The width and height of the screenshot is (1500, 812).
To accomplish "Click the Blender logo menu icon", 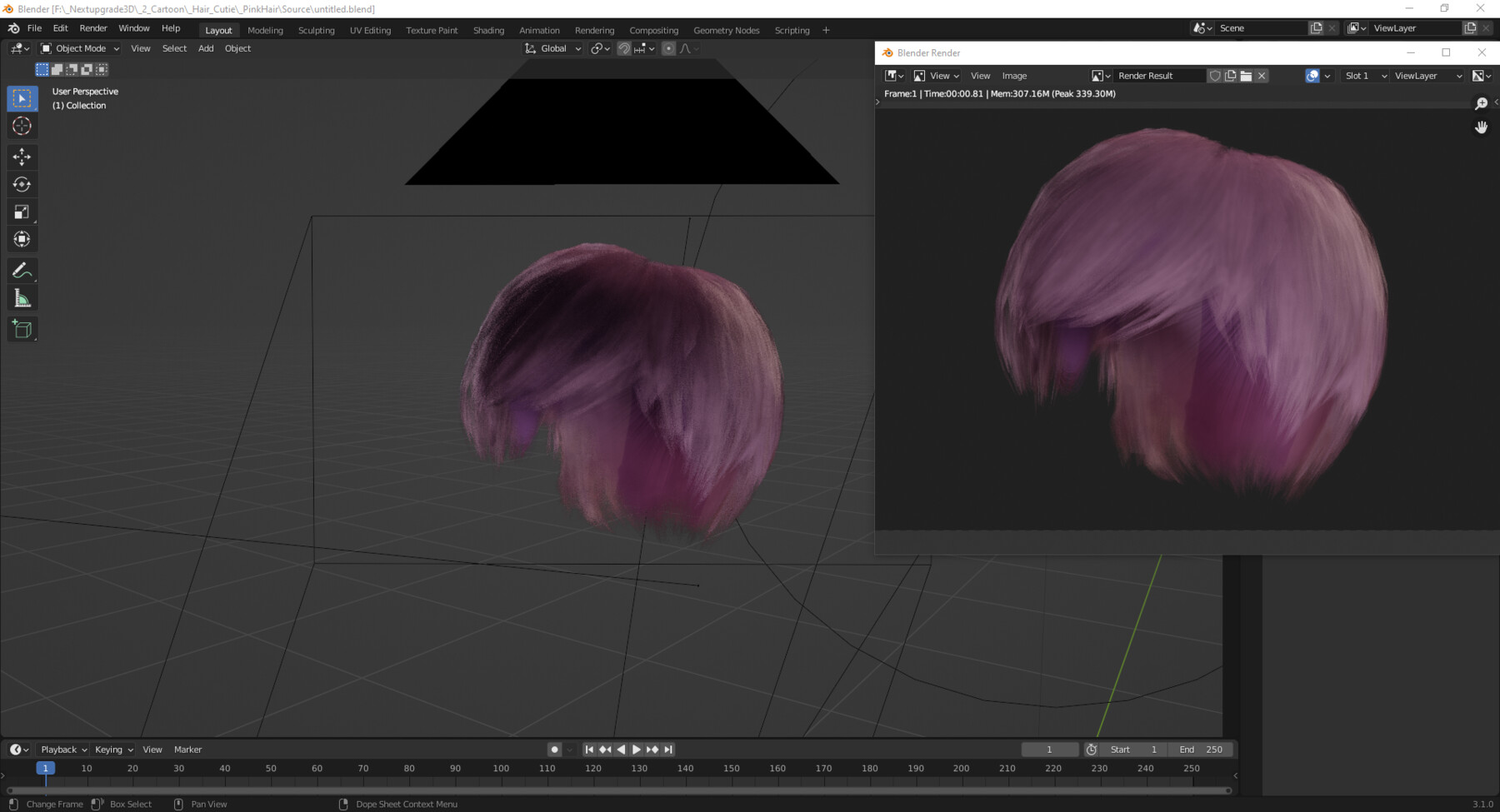I will (13, 28).
